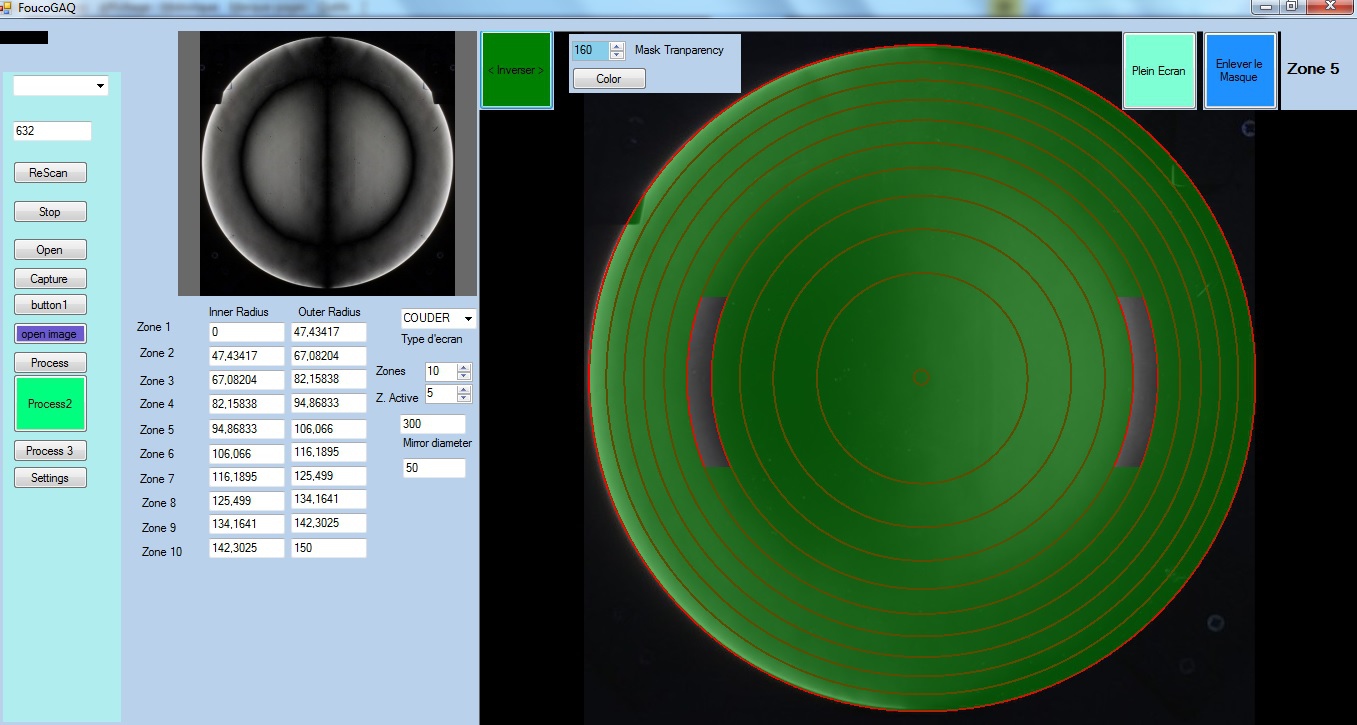This screenshot has height=725, width=1357.
Task: Run the Process button
Action: coord(50,363)
